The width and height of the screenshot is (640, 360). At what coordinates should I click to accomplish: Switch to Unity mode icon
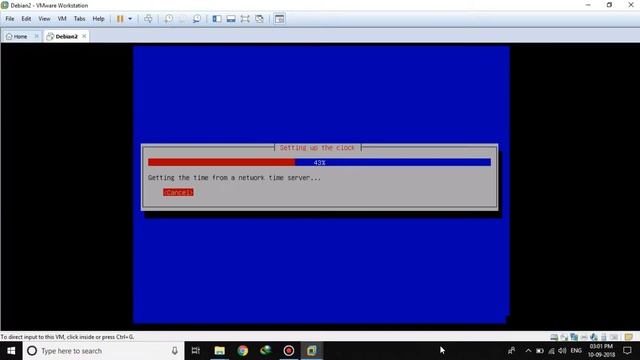pos(259,19)
